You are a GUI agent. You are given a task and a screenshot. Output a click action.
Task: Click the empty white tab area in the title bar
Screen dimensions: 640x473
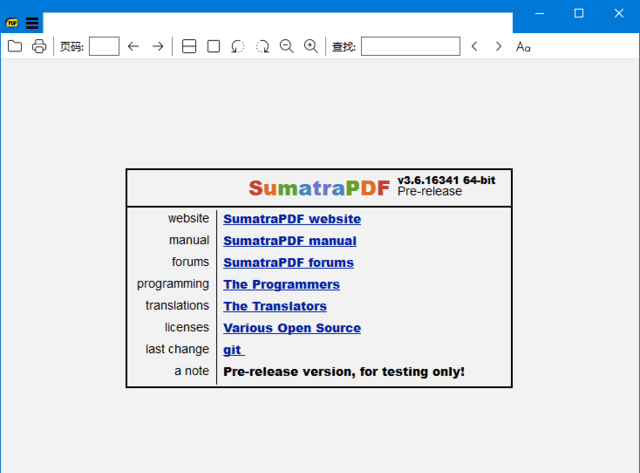[x=278, y=23]
